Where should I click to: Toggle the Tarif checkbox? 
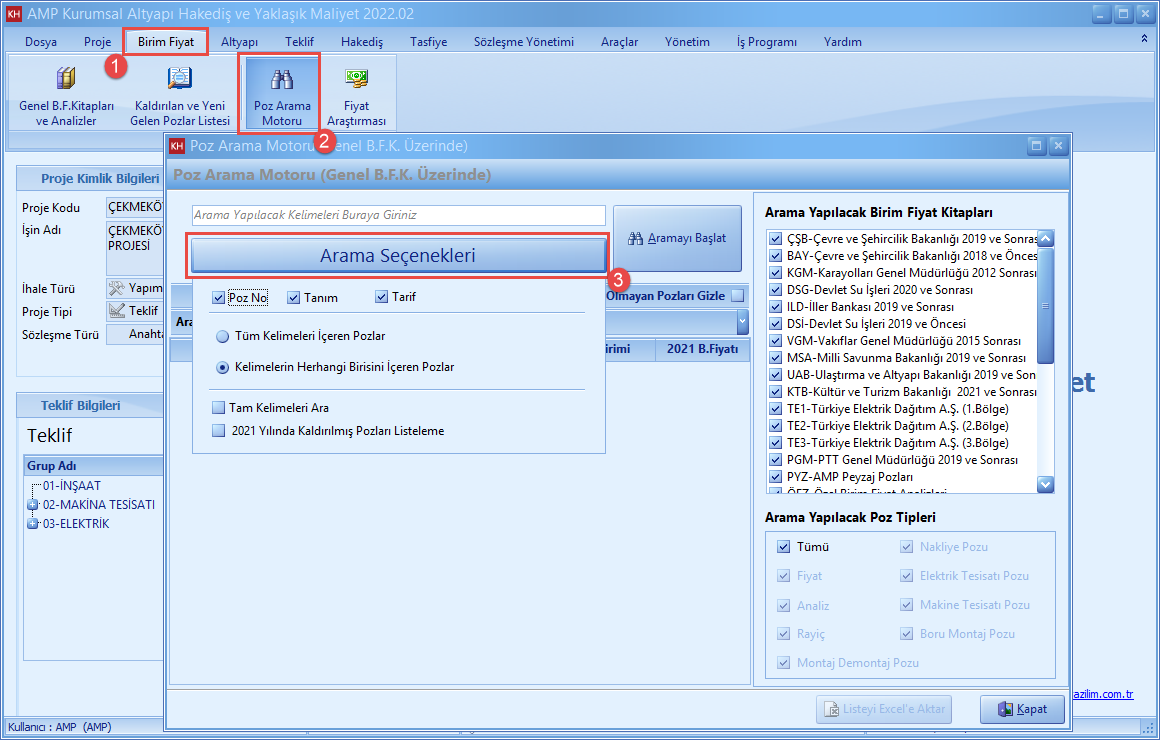382,297
